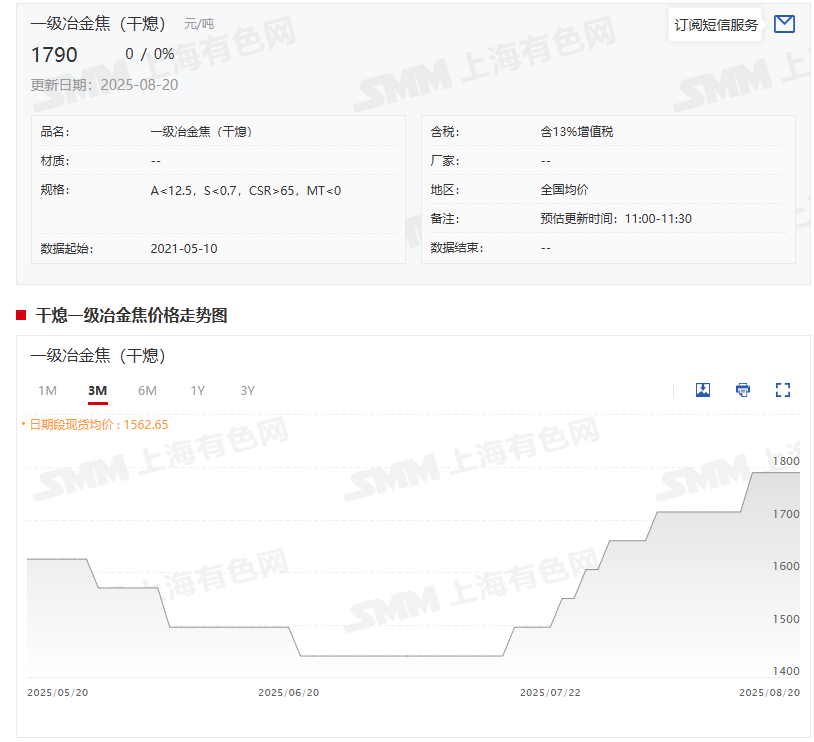Click the 2025/06/20 date on the x-axis
814x742 pixels.
click(289, 692)
